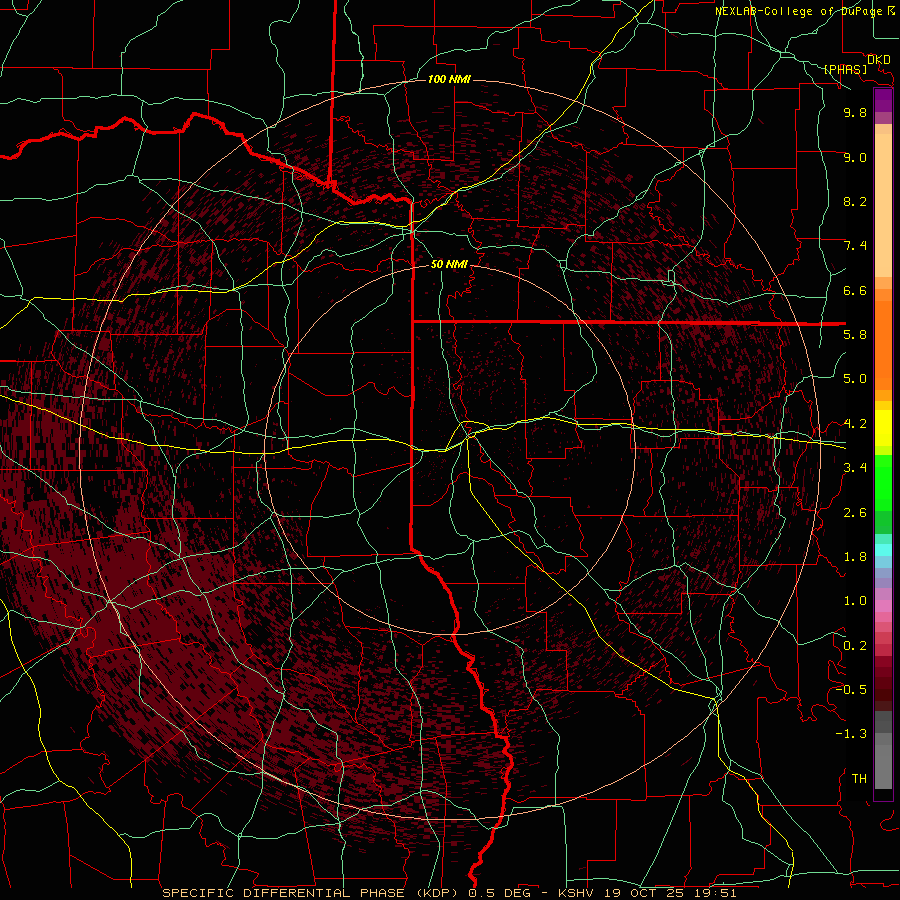Viewport: 900px width, 900px height.
Task: Pick the peach band of the color bar
Action: (883, 205)
